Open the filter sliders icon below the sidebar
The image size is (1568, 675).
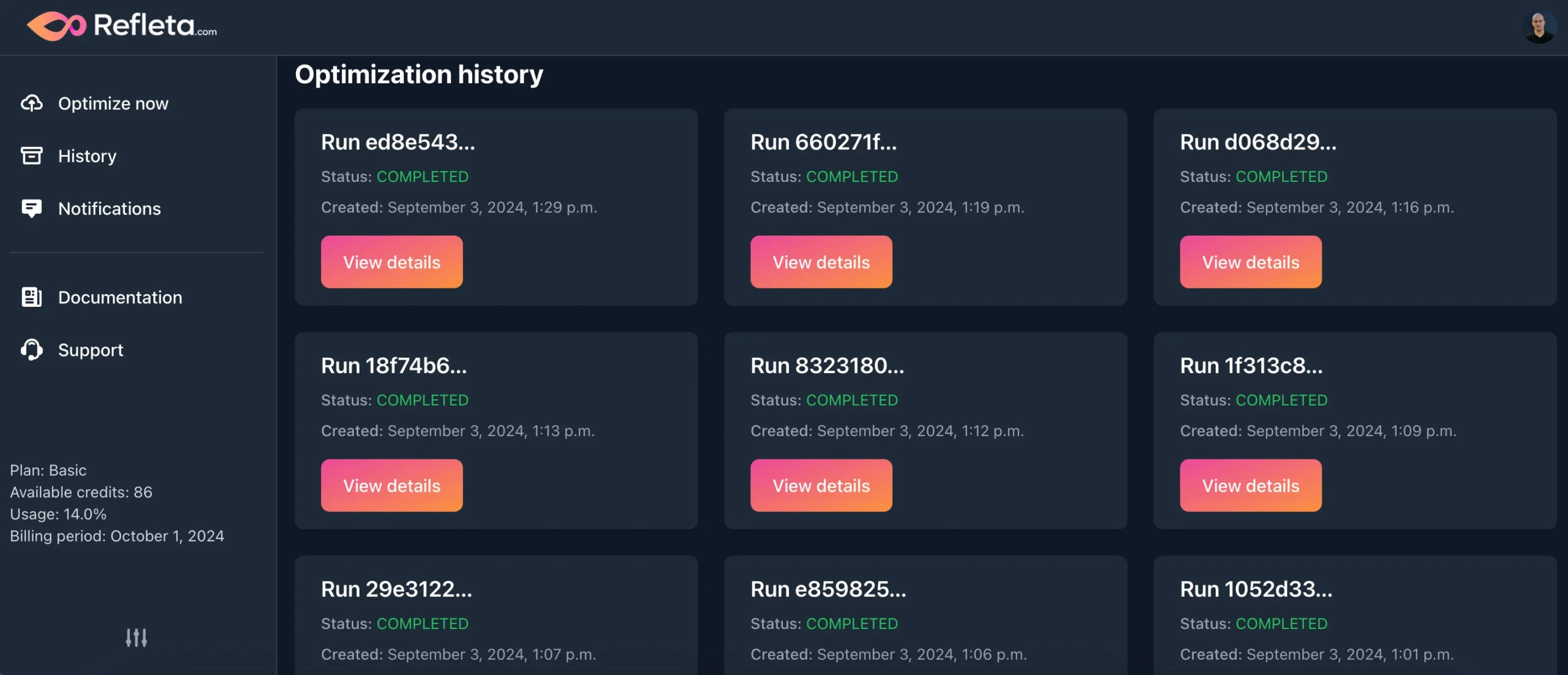(136, 638)
